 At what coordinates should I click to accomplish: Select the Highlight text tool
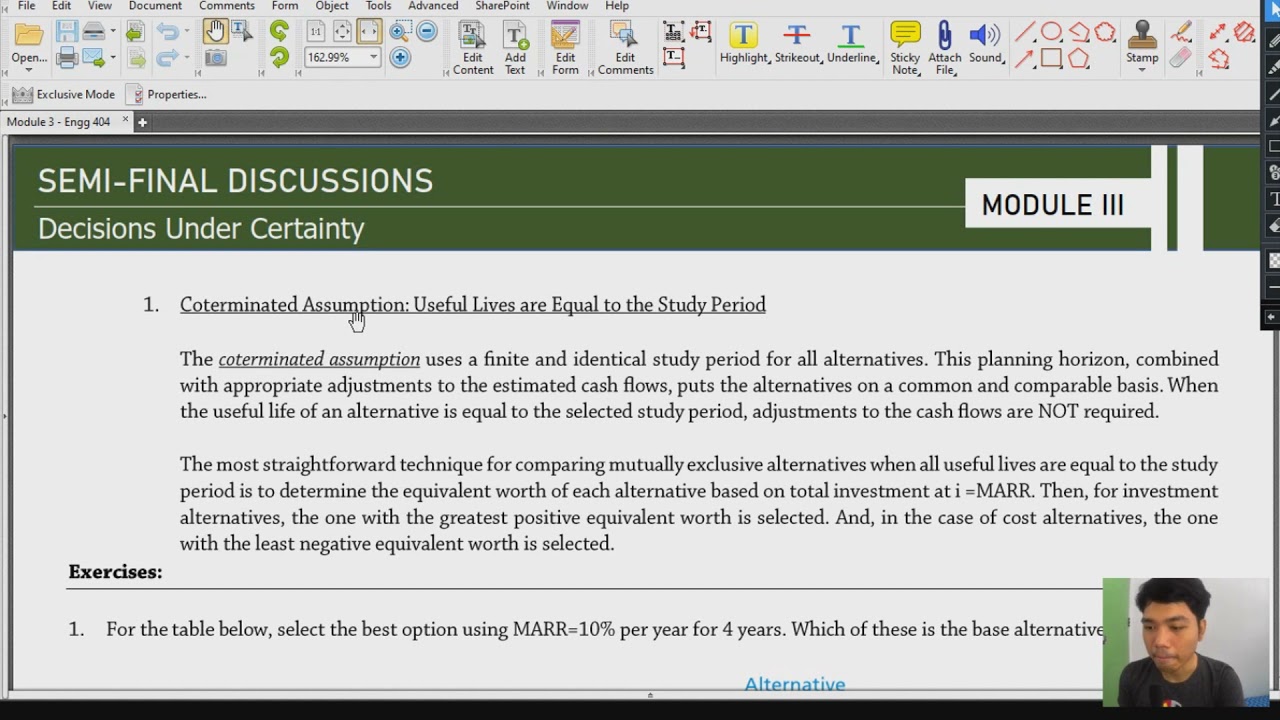[744, 44]
